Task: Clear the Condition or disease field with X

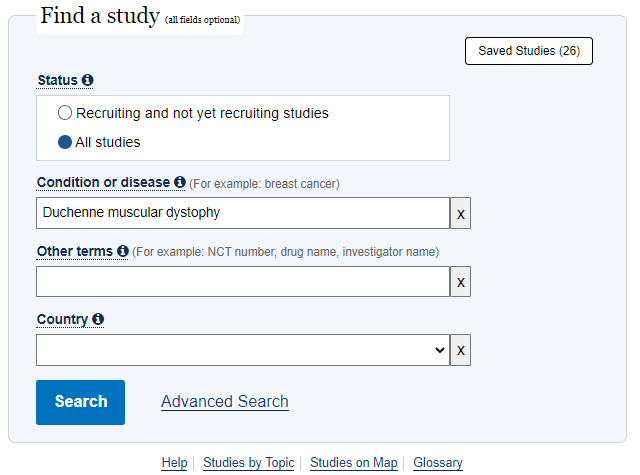Action: (461, 213)
